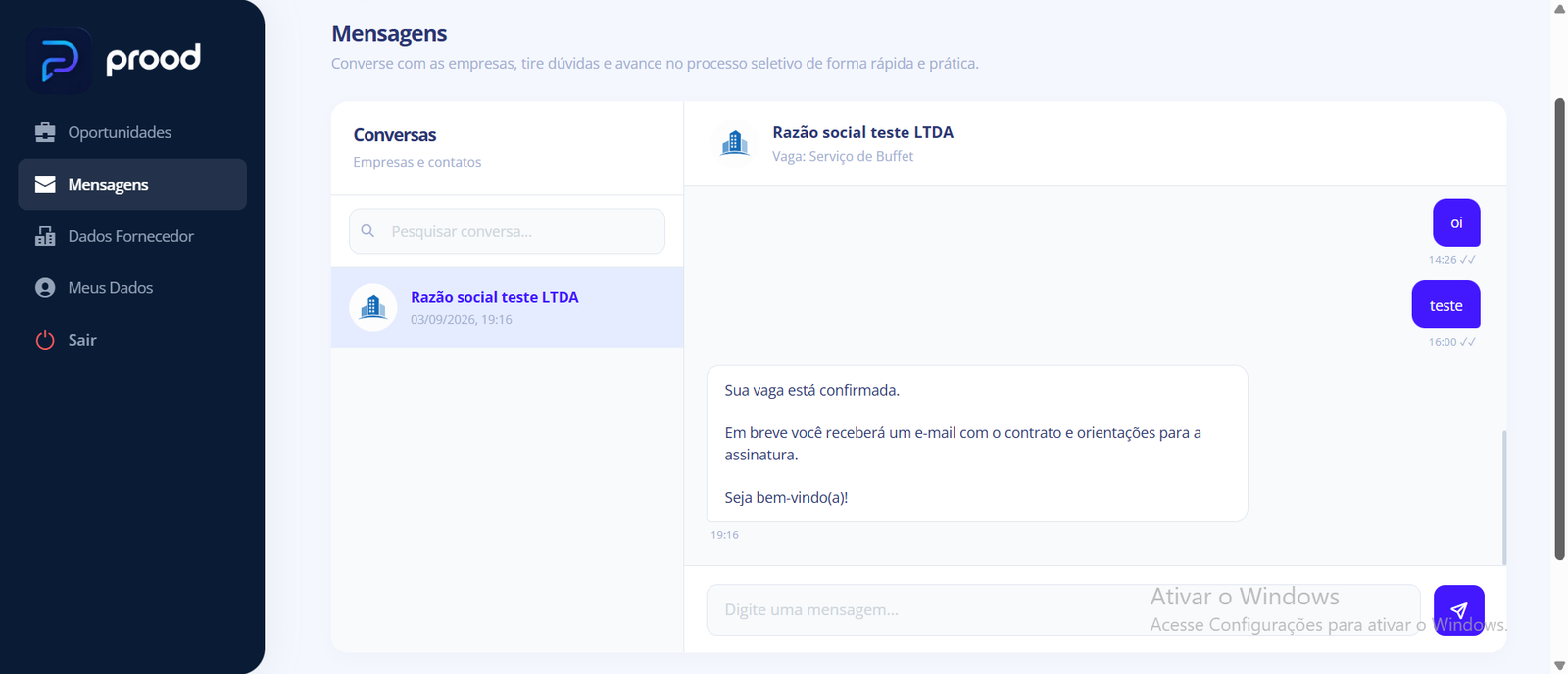Click the text "Sua vaga está confirmada."

(x=812, y=390)
